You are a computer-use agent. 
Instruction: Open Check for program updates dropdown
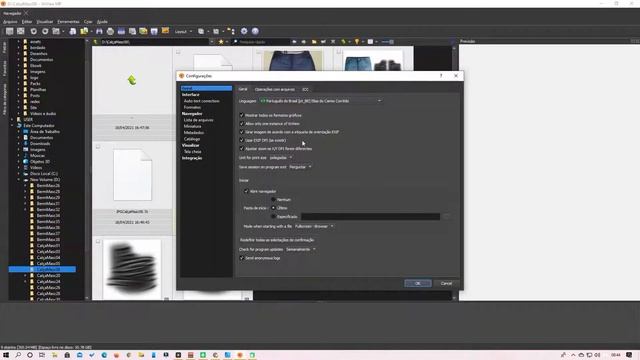[x=301, y=249]
